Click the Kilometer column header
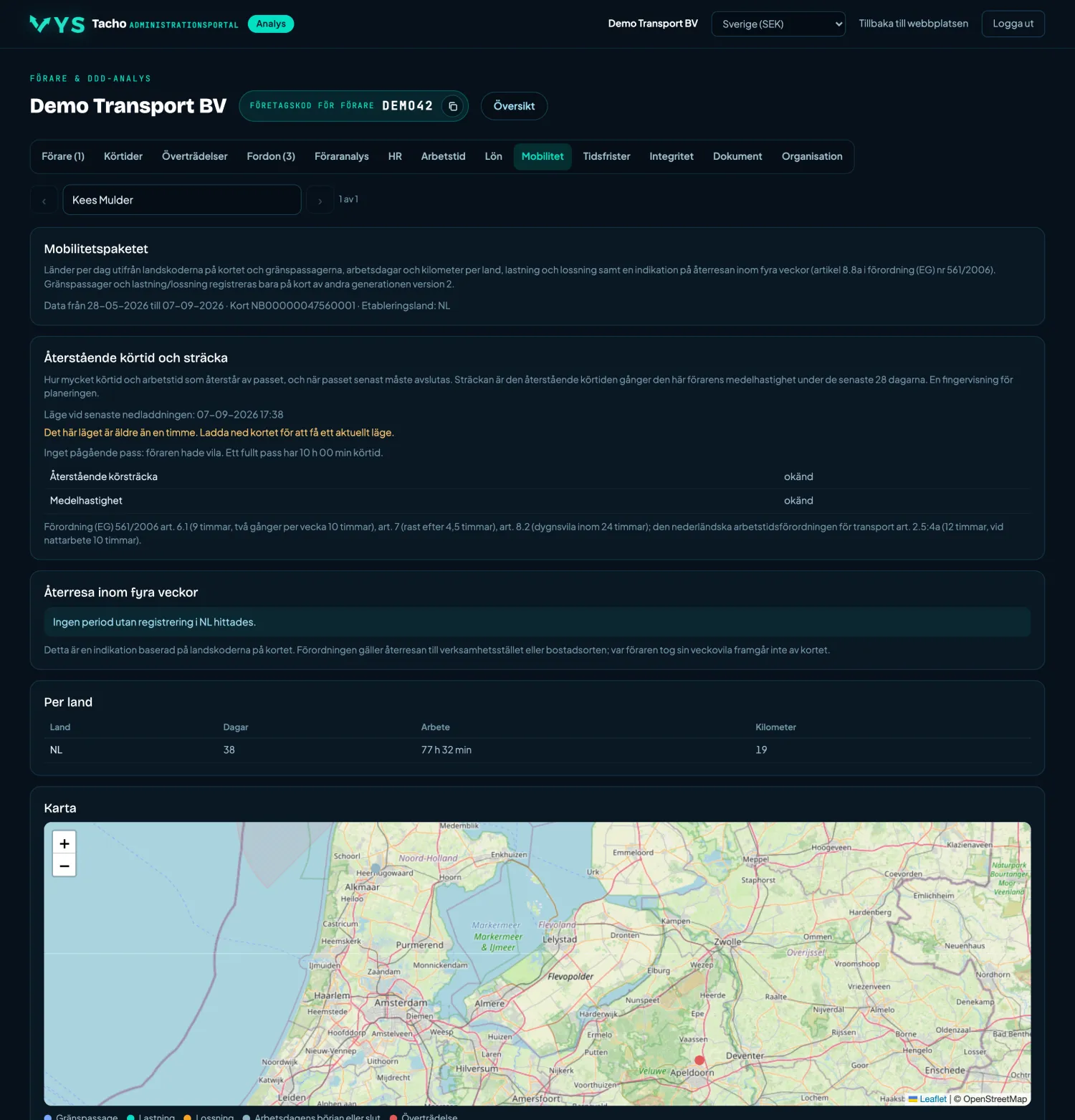 [775, 727]
